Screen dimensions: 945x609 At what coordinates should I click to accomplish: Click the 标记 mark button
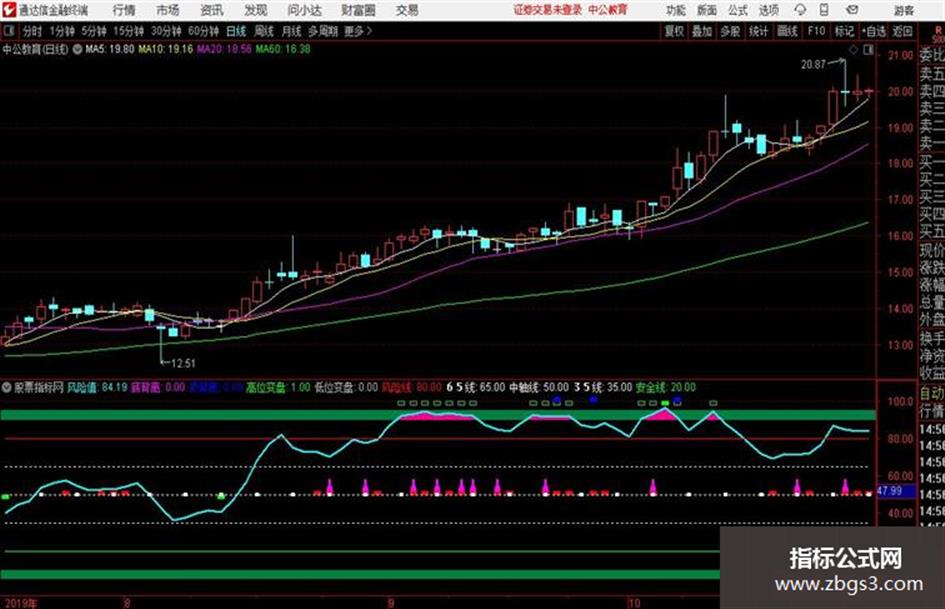[844, 31]
